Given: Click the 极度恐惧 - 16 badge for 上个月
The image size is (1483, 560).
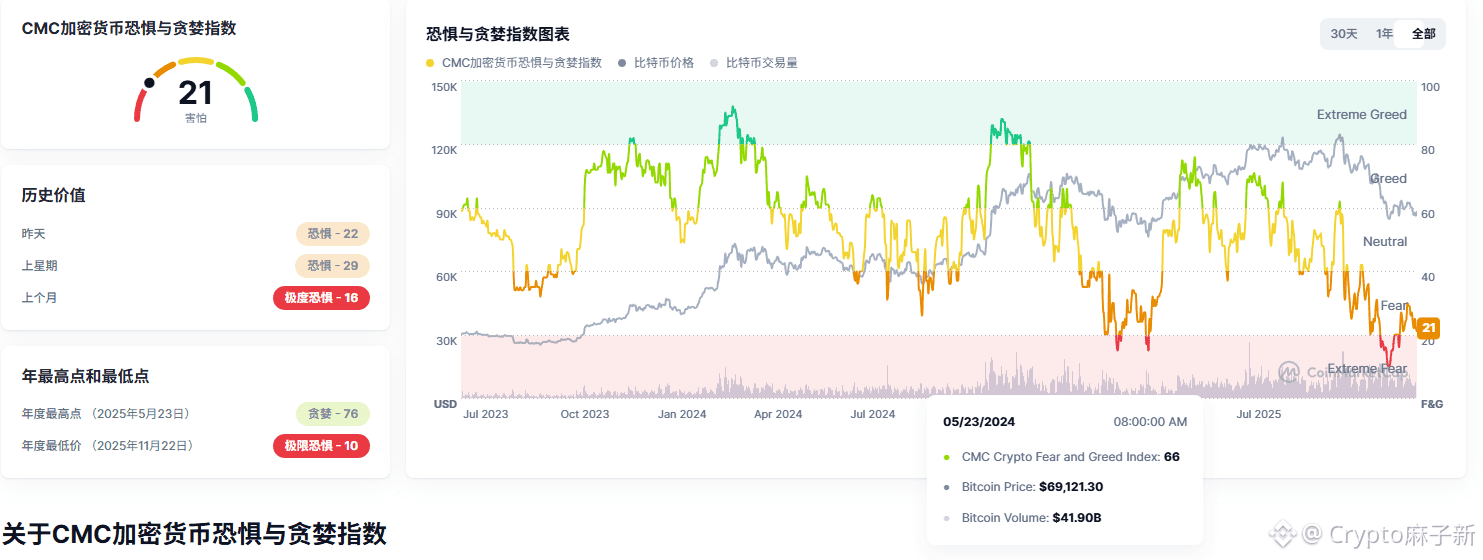Looking at the screenshot, I should pyautogui.click(x=321, y=298).
